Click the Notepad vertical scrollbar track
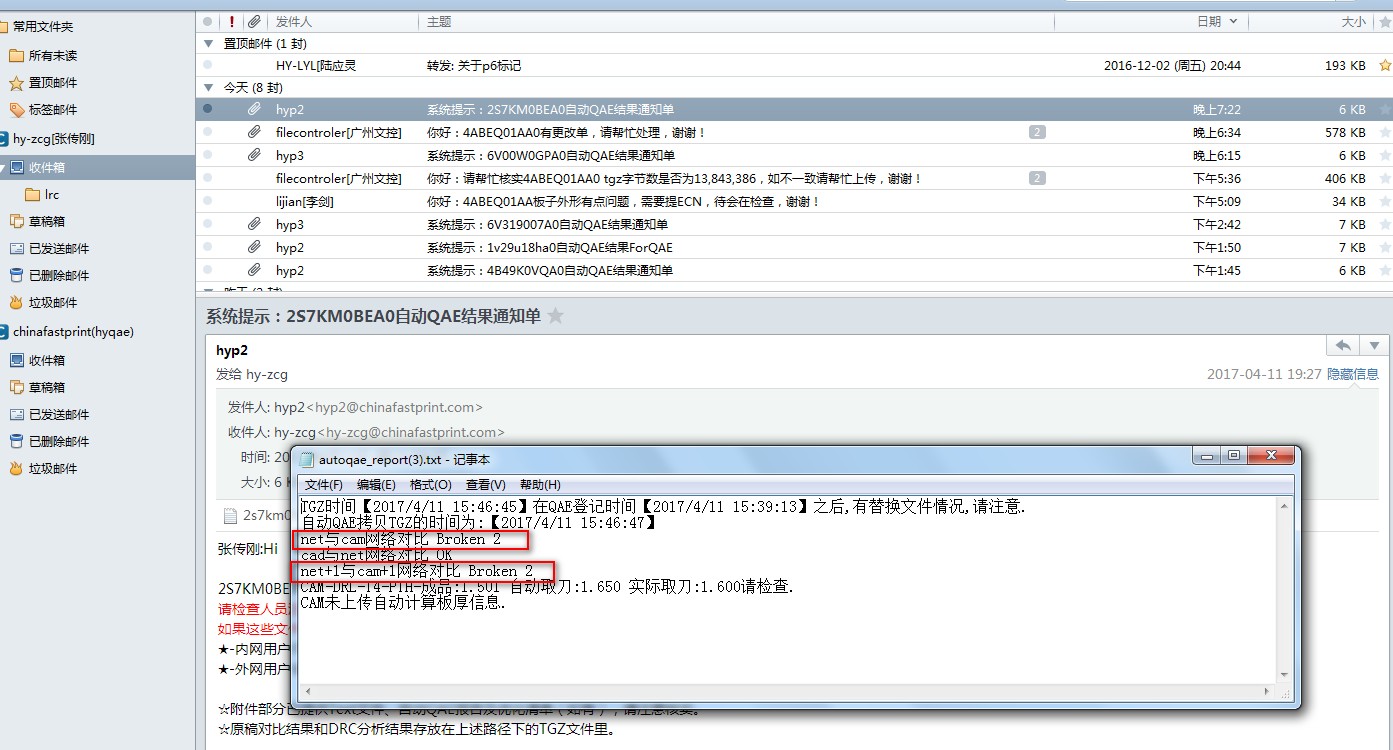Image resolution: width=1393 pixels, height=750 pixels. 1284,590
